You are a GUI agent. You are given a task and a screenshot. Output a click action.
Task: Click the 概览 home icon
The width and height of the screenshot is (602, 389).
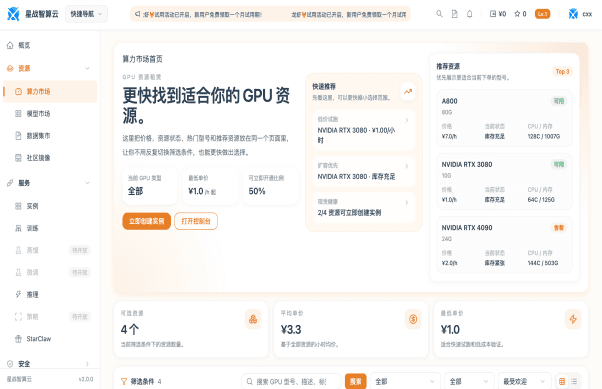(x=10, y=45)
